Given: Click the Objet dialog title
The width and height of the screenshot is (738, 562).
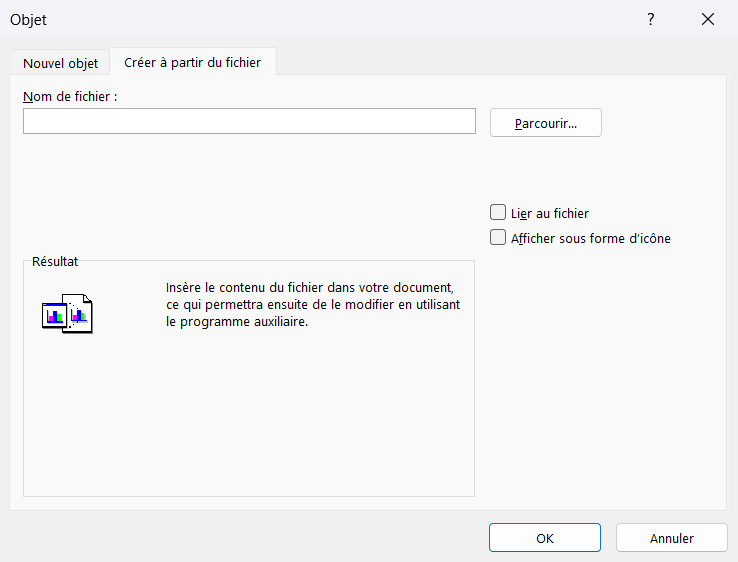Looking at the screenshot, I should point(28,20).
